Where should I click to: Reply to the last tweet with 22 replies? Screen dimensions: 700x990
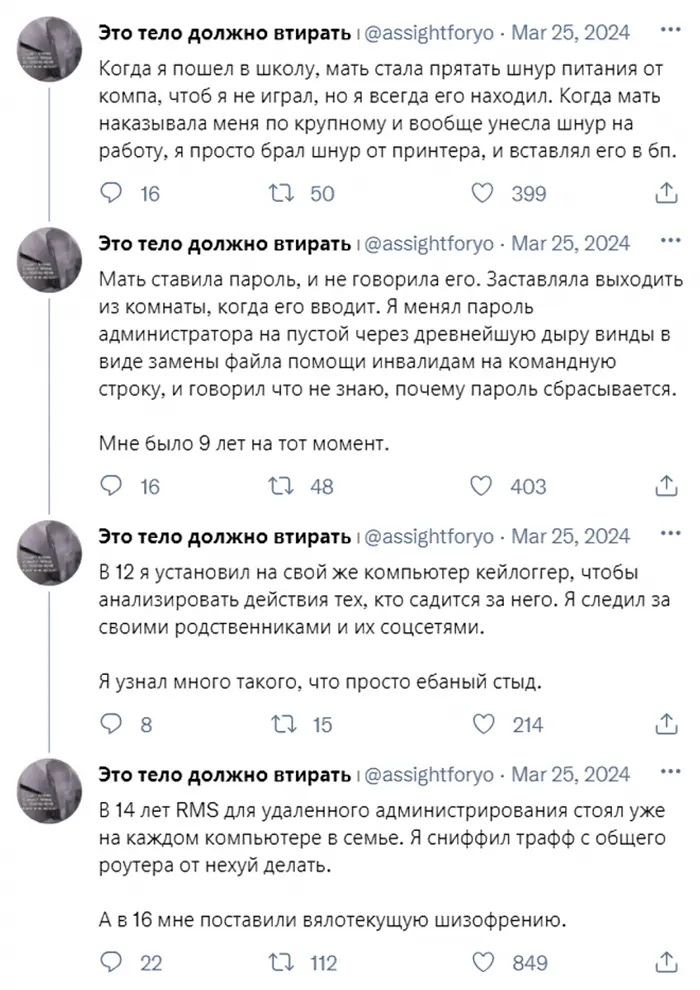click(x=114, y=963)
